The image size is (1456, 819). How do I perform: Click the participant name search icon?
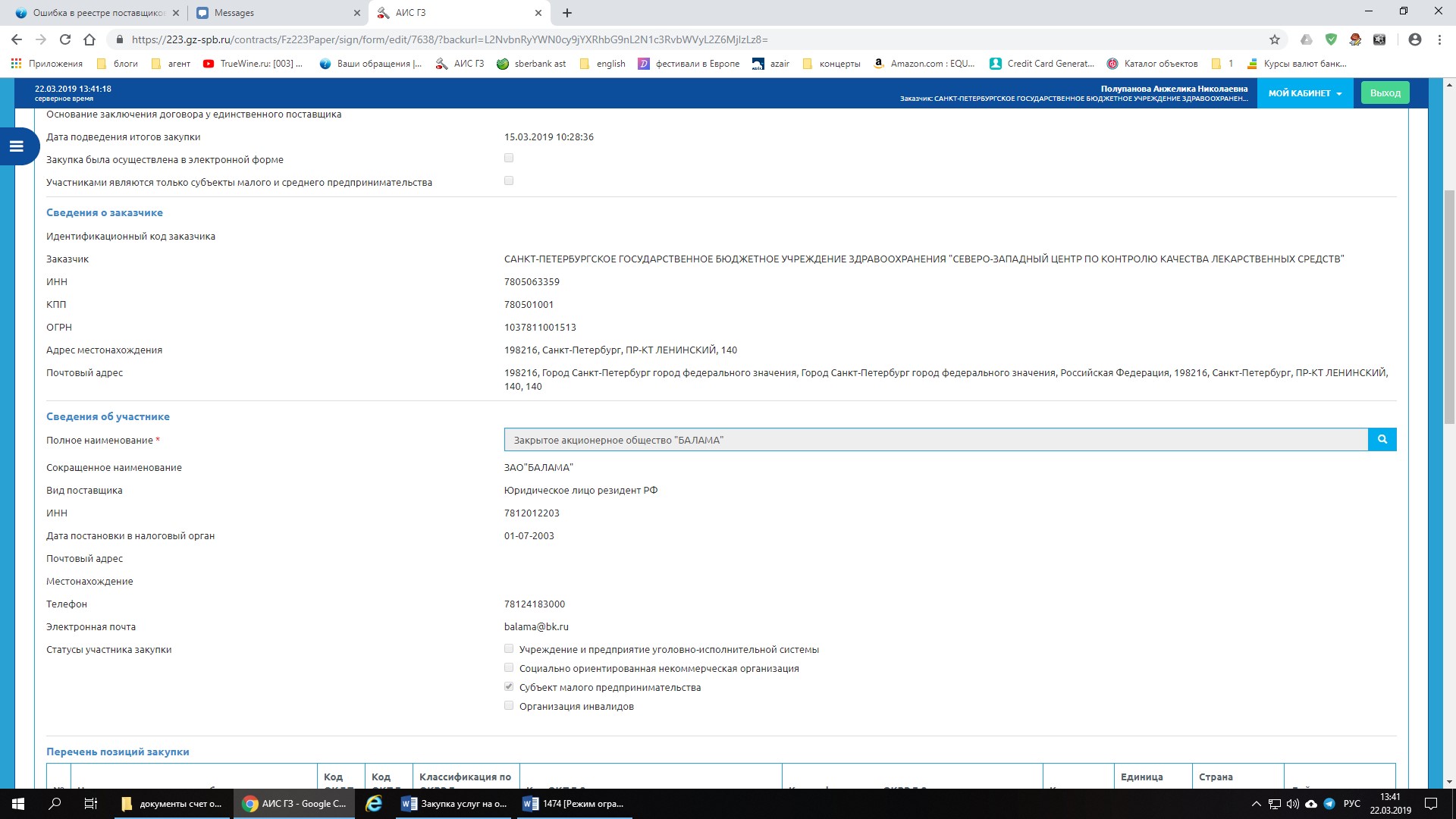[1382, 440]
